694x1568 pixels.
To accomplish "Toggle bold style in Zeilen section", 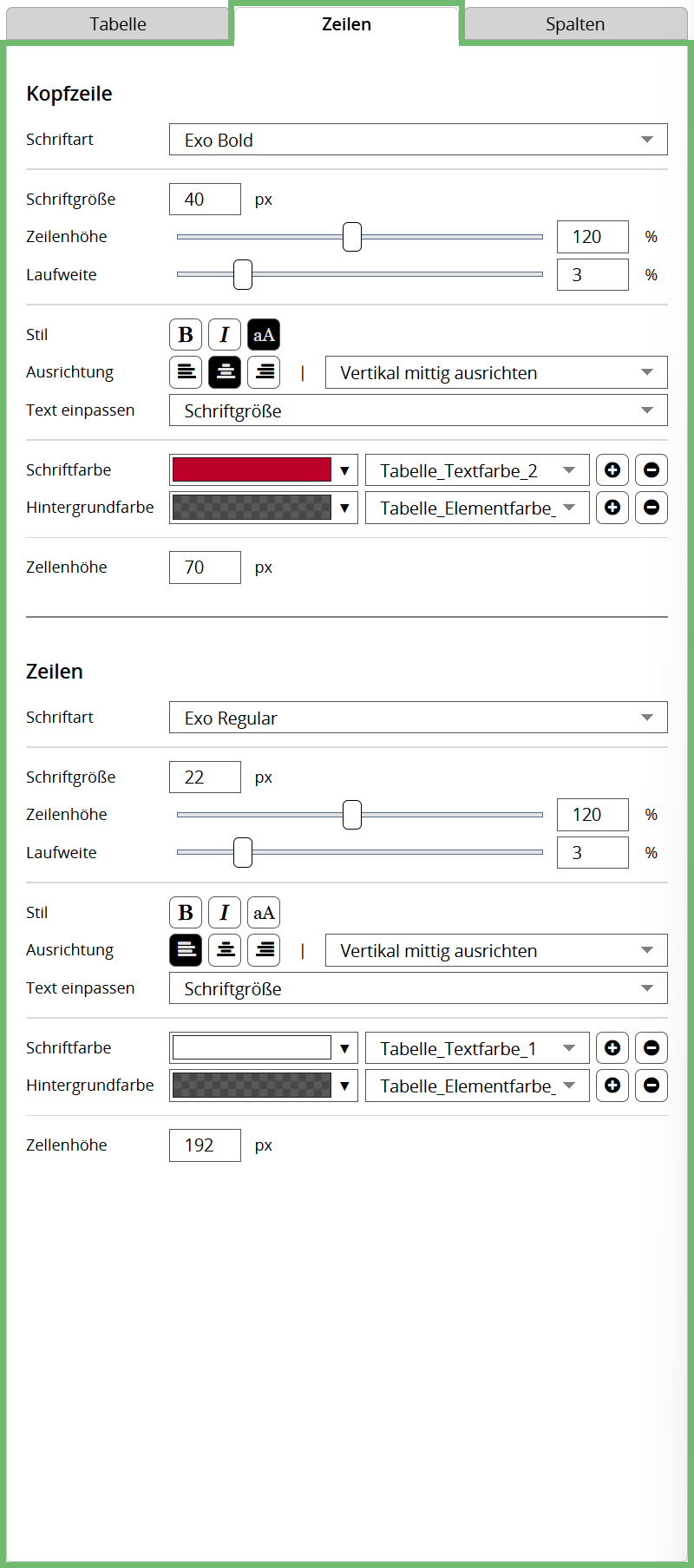I will click(x=186, y=913).
